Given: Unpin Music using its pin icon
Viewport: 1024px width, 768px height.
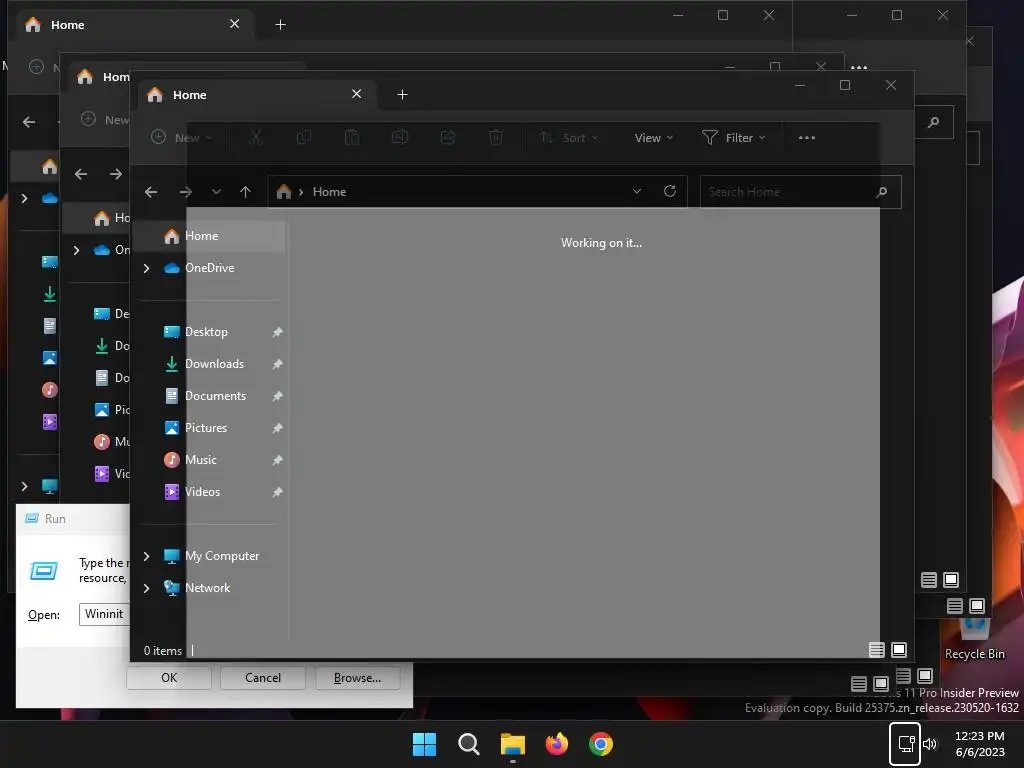Looking at the screenshot, I should pyautogui.click(x=278, y=460).
